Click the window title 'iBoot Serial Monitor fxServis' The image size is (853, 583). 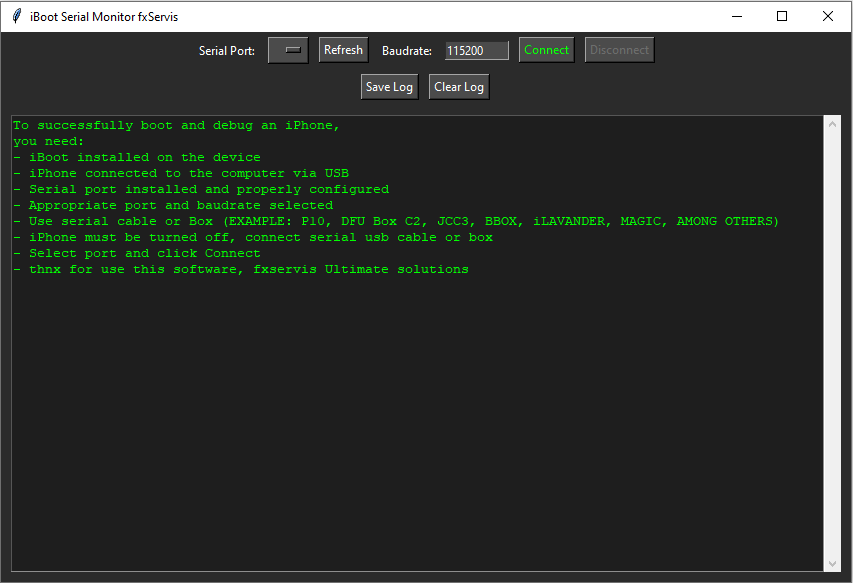[x=104, y=17]
